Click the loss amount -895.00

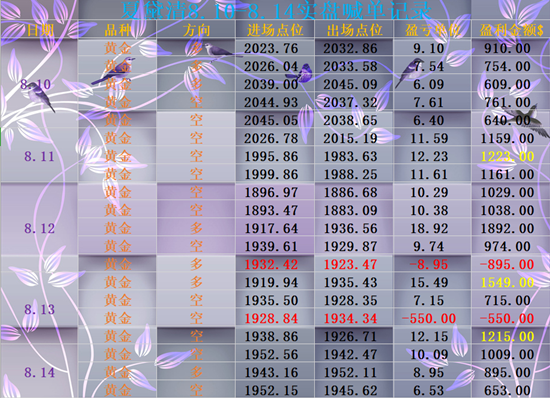507,264
